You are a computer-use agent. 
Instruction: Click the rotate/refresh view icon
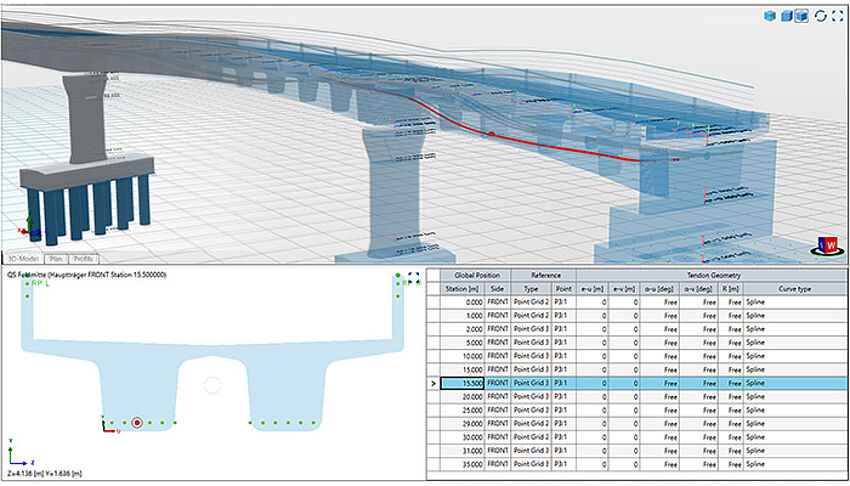820,16
